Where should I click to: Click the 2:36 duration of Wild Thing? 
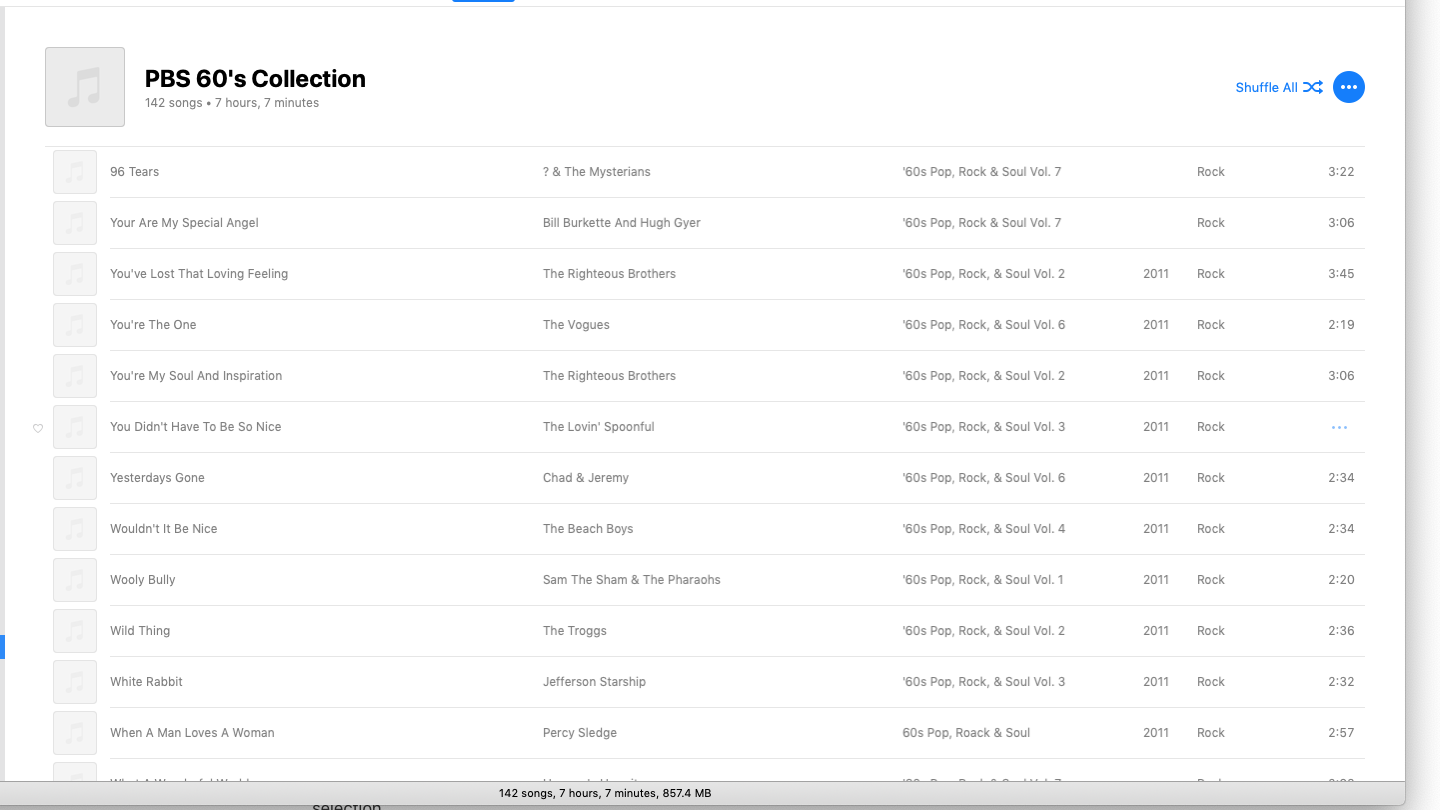1341,631
